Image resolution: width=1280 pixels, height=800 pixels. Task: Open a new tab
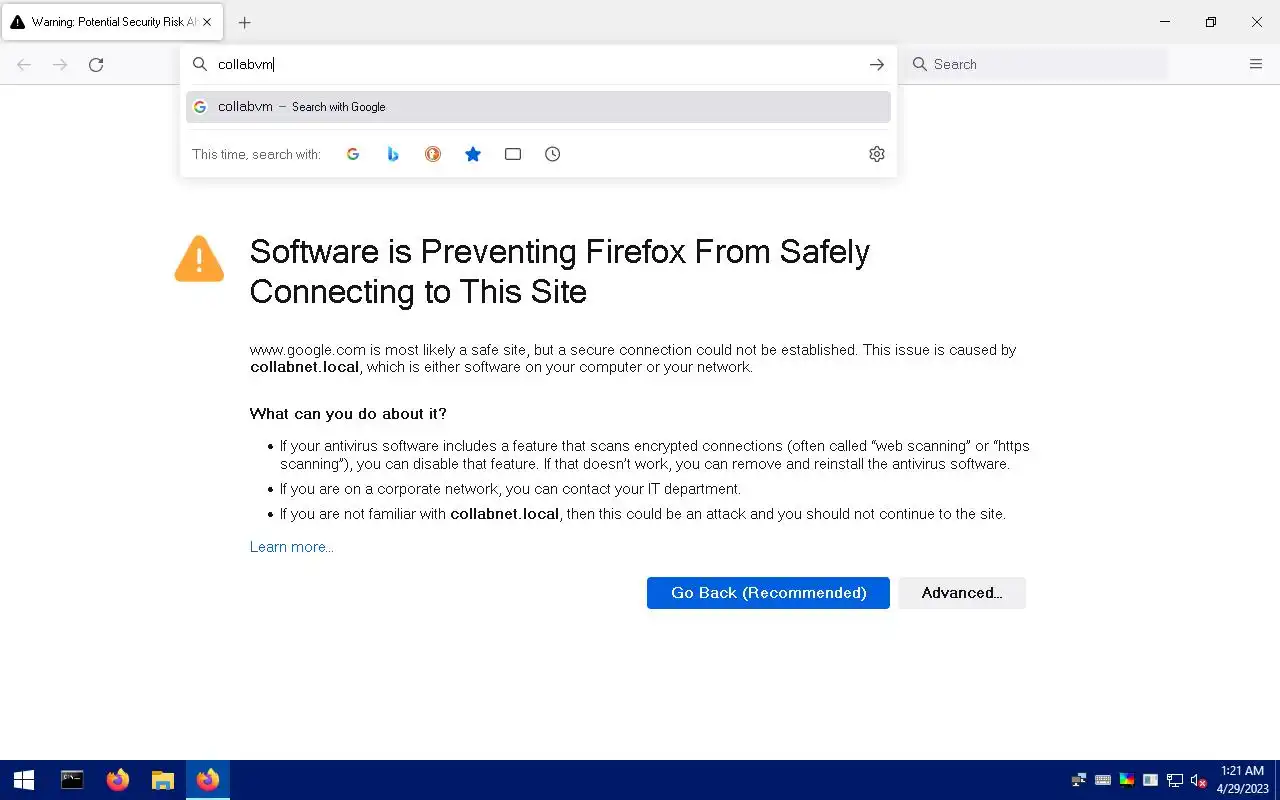245,22
